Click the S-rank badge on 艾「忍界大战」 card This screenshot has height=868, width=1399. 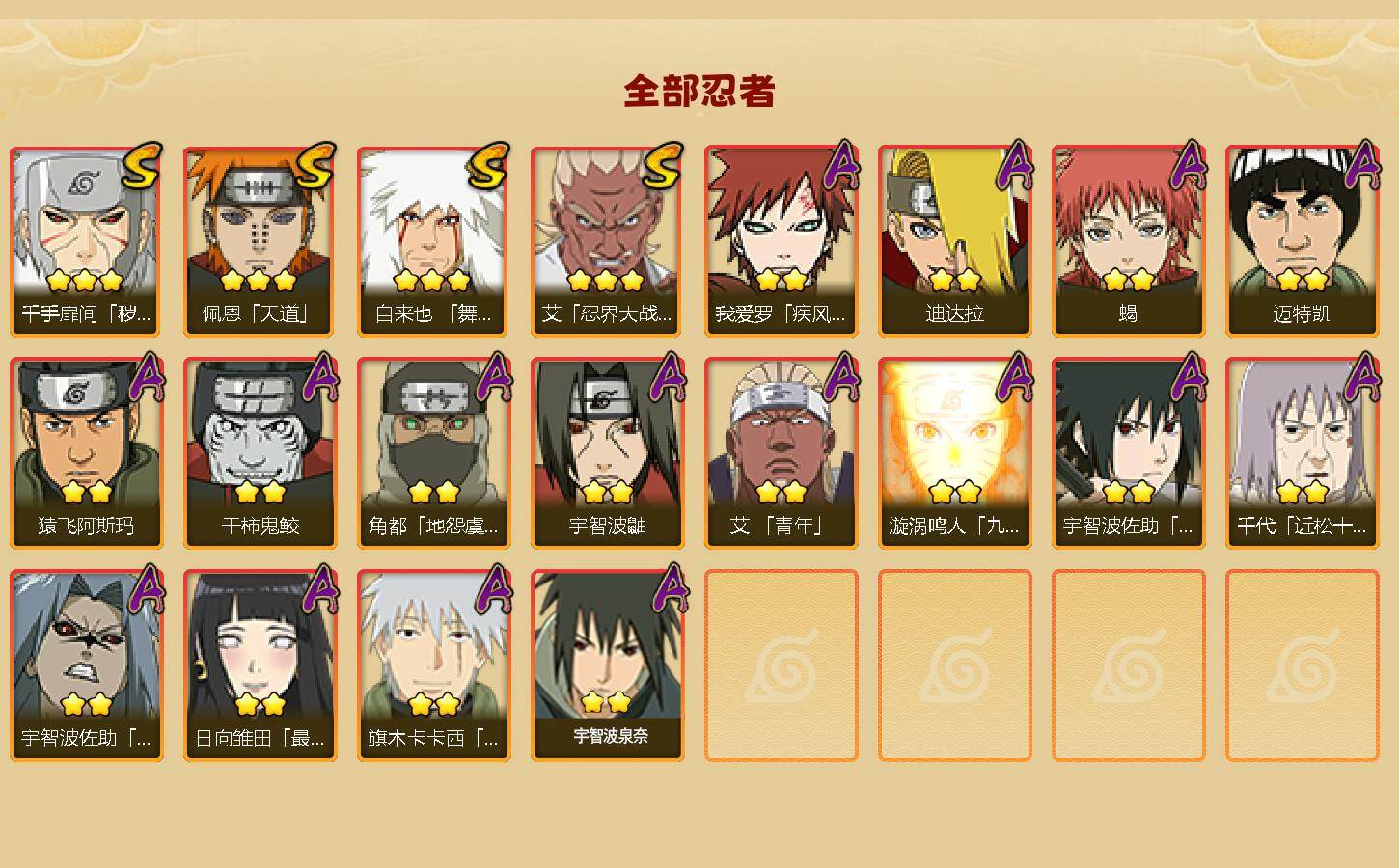tap(663, 167)
